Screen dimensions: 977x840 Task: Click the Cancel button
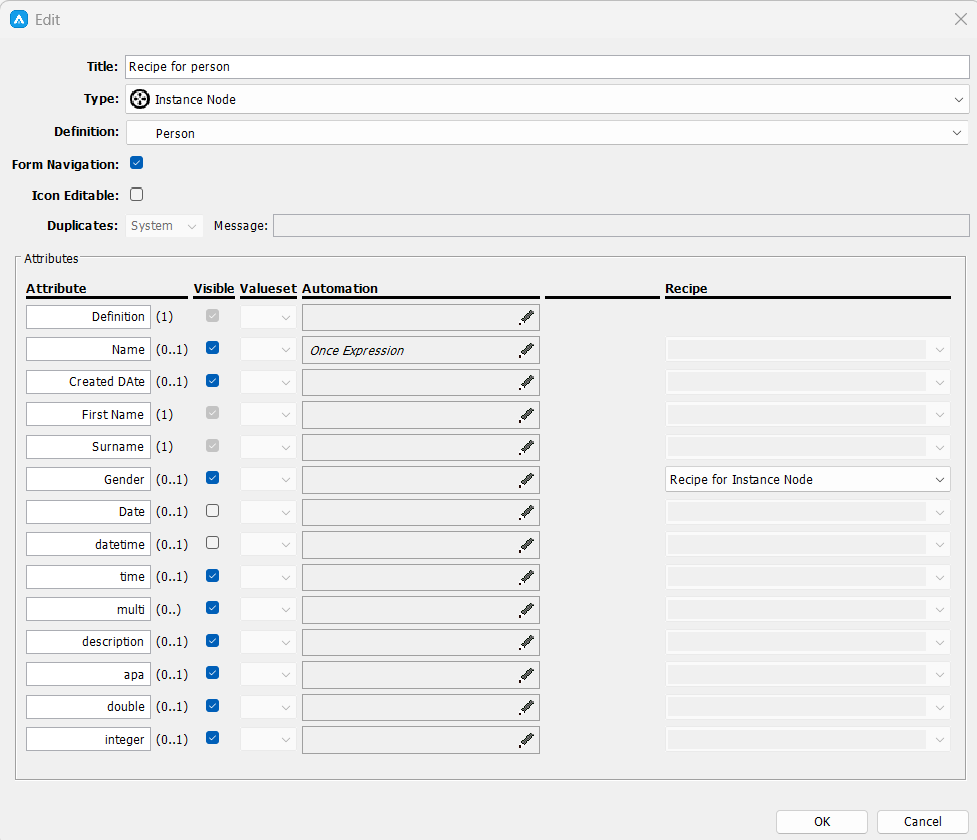[922, 822]
